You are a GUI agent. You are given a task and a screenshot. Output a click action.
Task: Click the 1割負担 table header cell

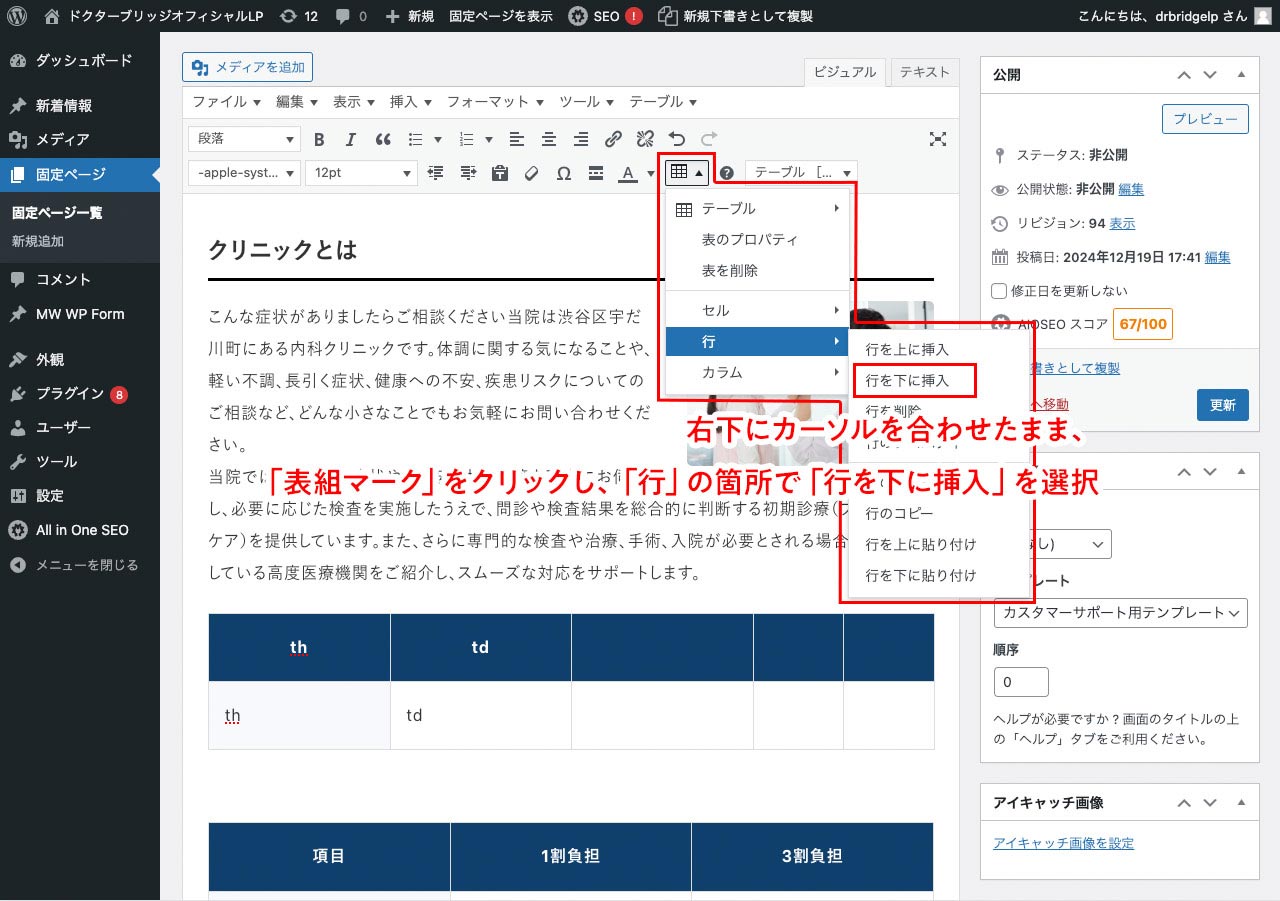coord(571,857)
